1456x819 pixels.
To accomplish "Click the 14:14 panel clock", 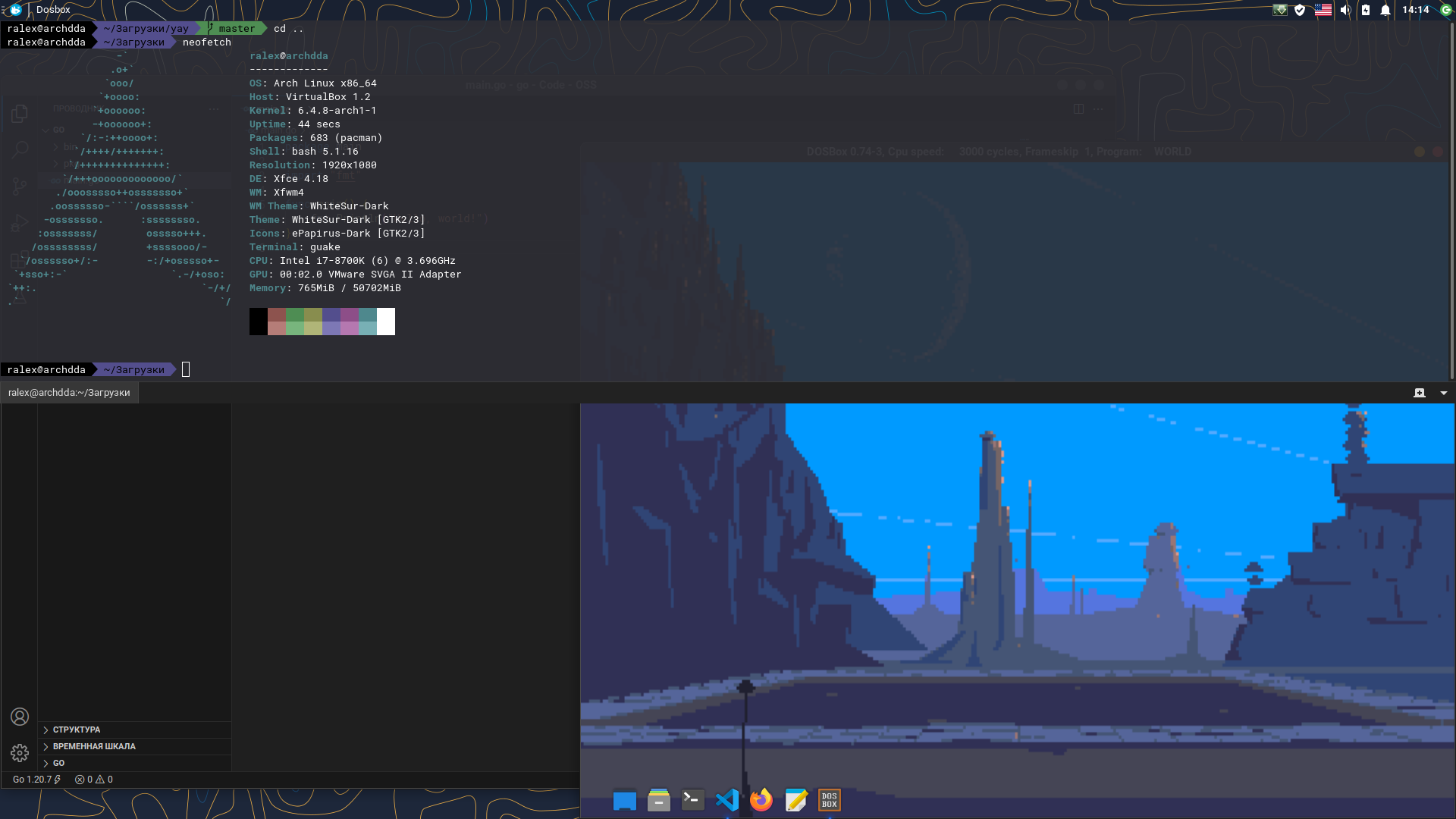I will click(1415, 10).
